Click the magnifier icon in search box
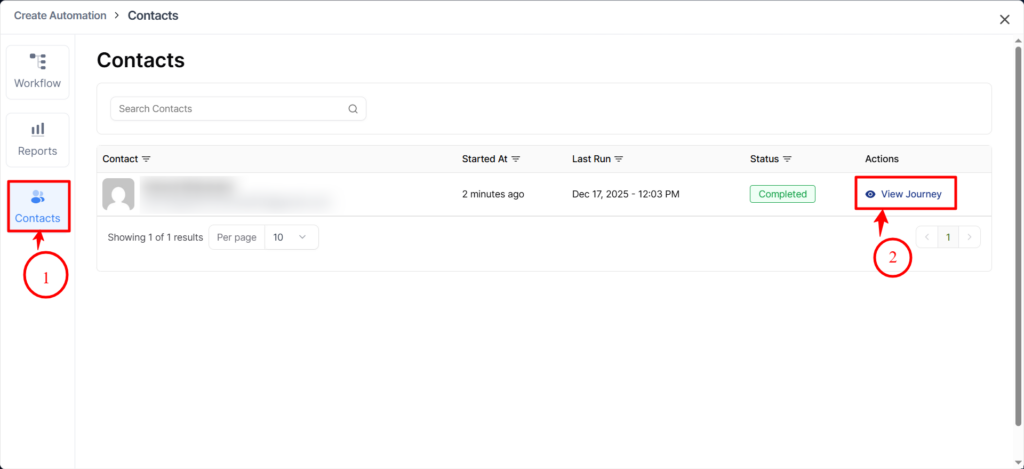The image size is (1024, 469). click(x=353, y=109)
